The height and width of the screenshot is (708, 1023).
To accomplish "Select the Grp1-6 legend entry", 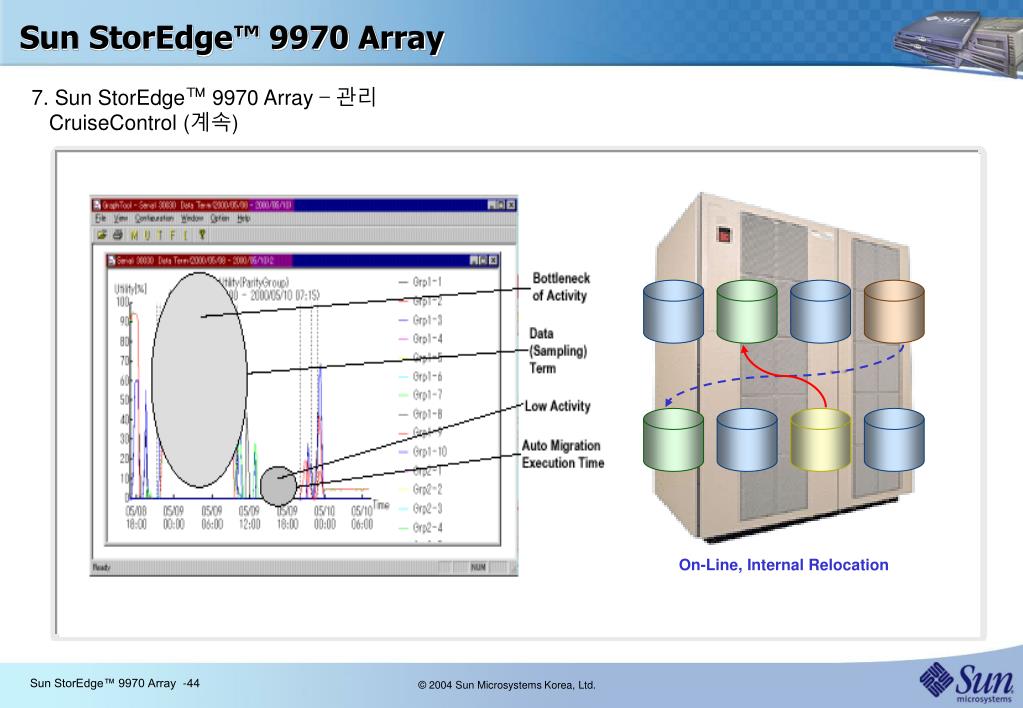I will pos(420,377).
